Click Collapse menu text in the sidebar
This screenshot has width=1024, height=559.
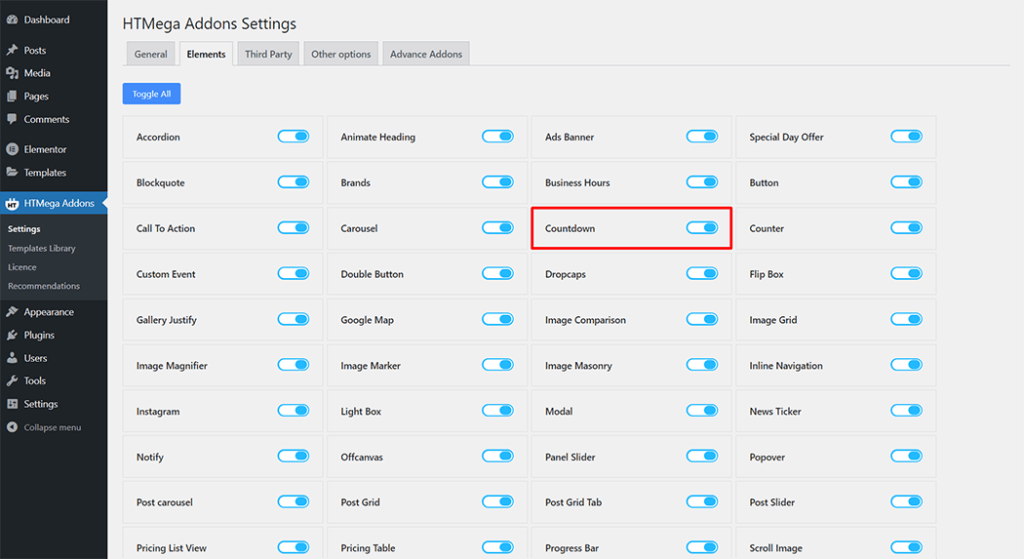(52, 428)
